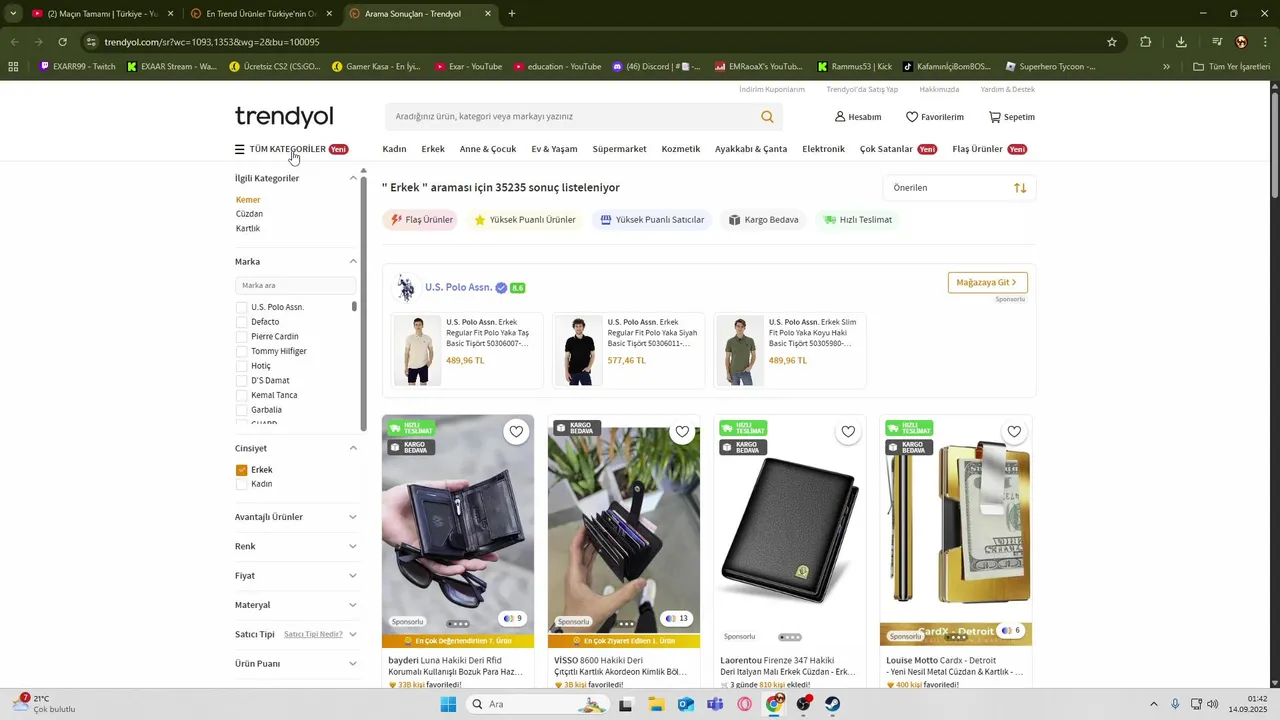Check Kemal Tanca brand checkbox

241,395
